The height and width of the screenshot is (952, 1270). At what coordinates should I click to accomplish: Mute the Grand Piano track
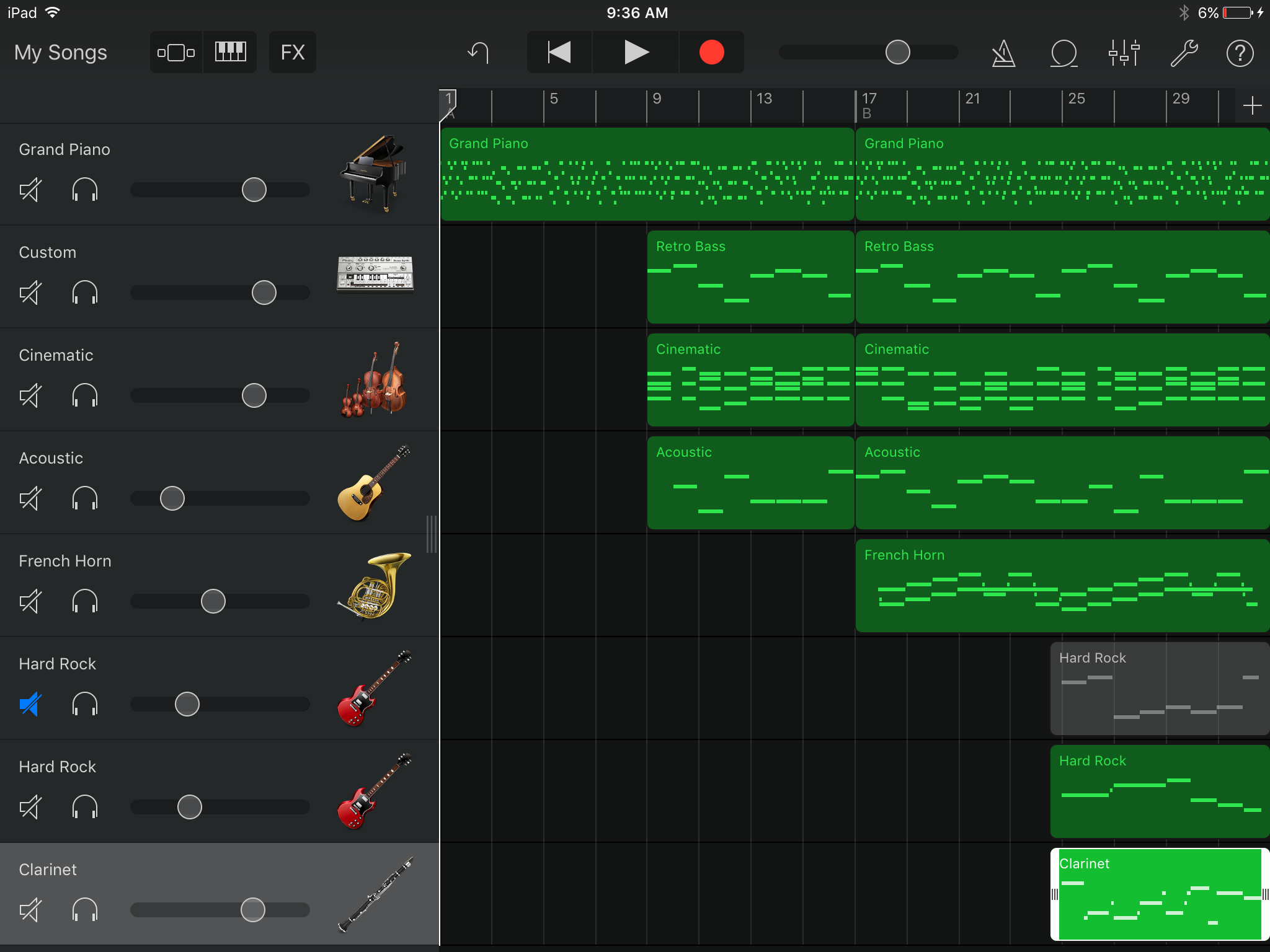pos(30,190)
